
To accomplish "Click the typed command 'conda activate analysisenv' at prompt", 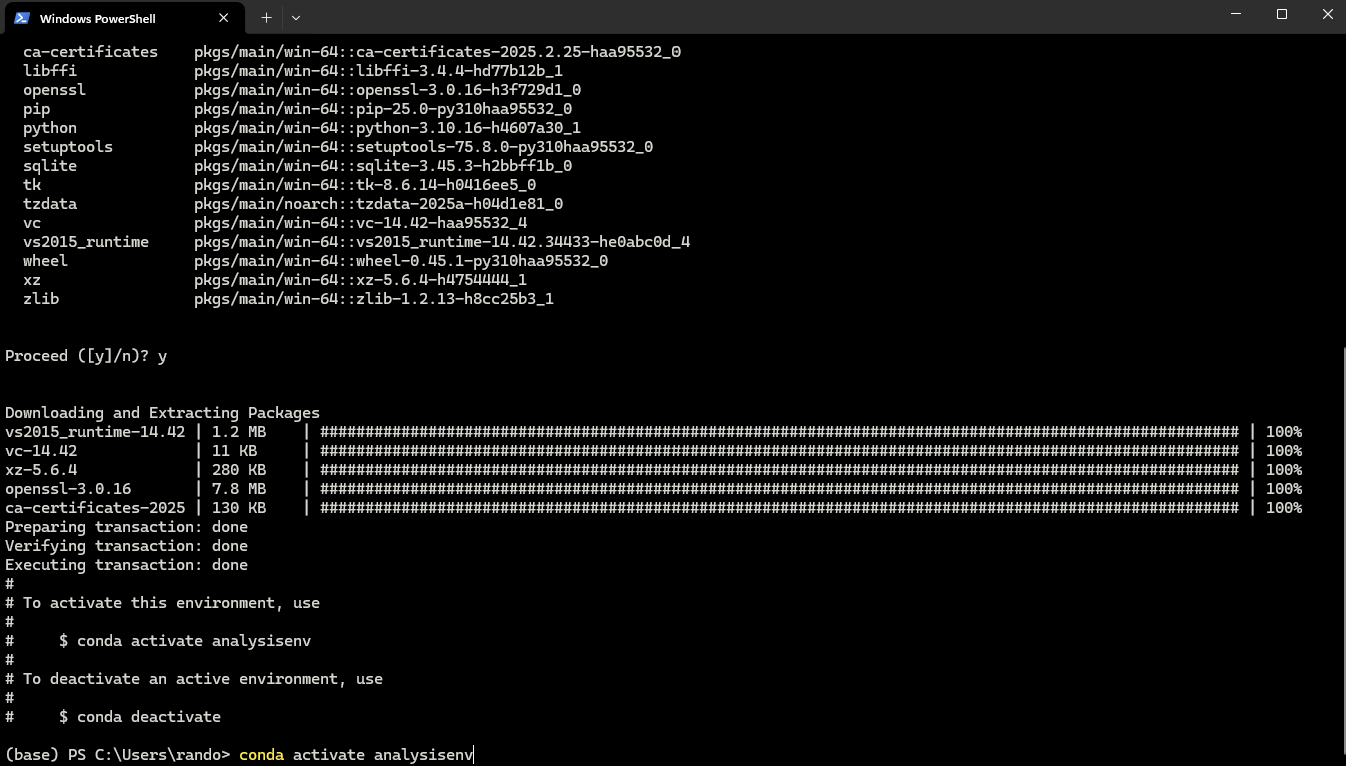I will (355, 754).
